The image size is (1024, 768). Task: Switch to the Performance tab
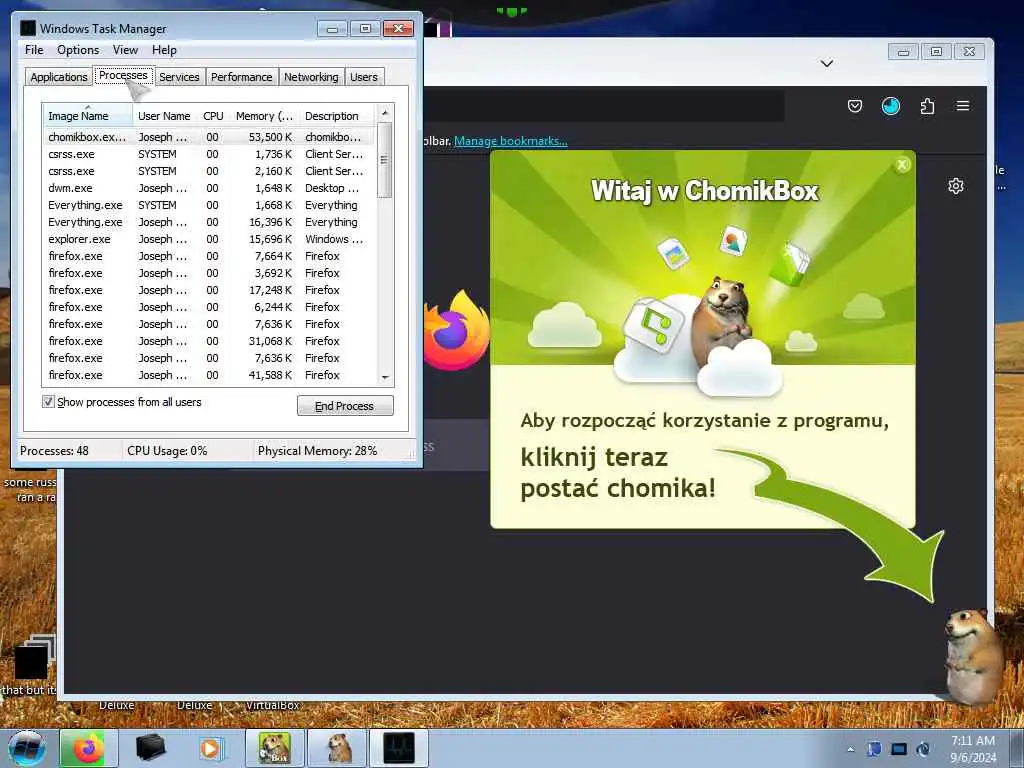pyautogui.click(x=242, y=77)
